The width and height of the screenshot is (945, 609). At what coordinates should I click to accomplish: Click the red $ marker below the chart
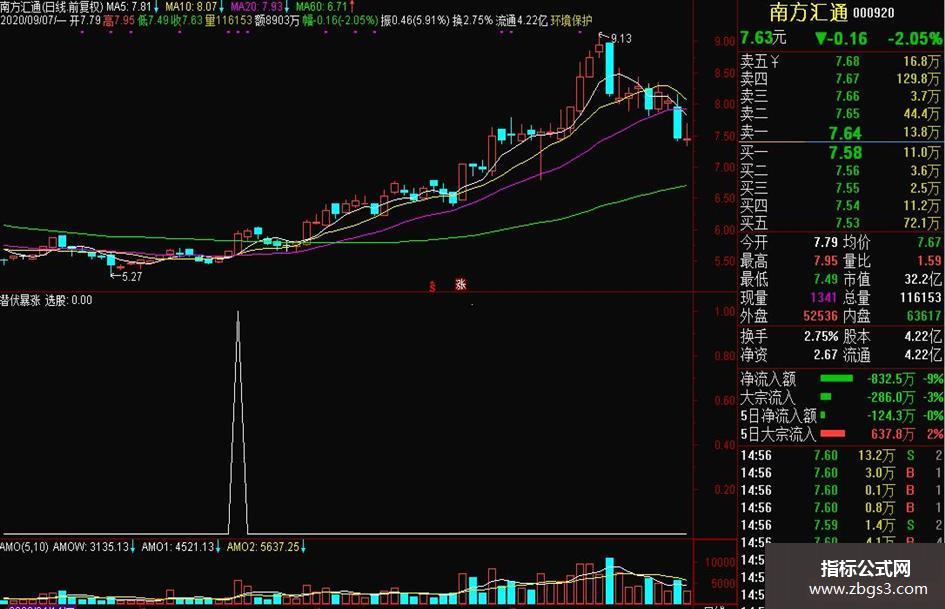click(432, 286)
